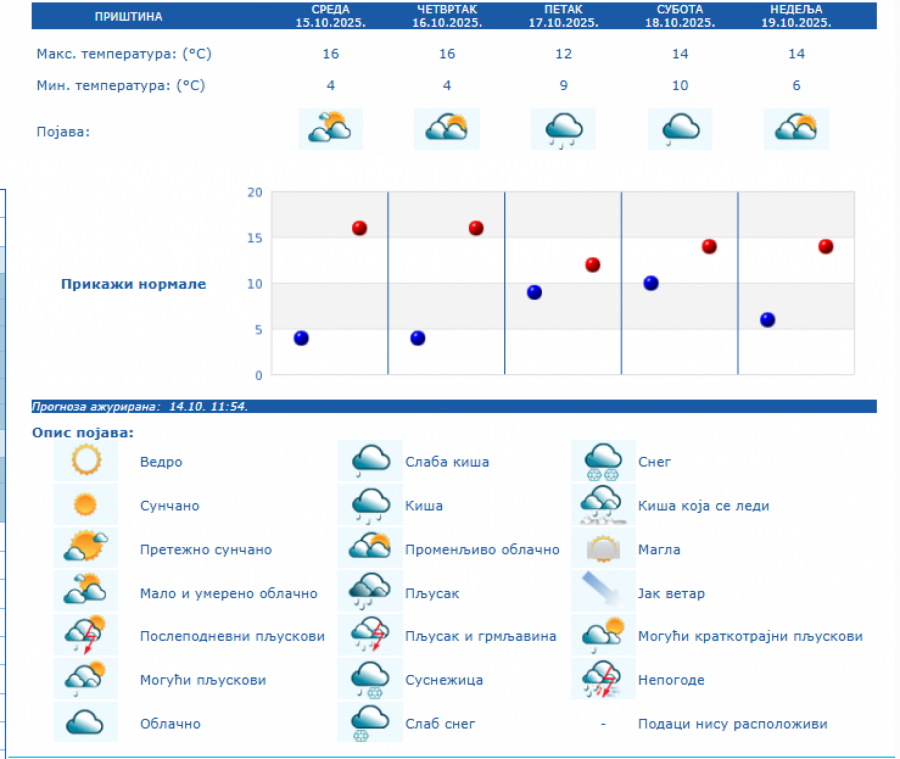Image resolution: width=900 pixels, height=759 pixels.
Task: Click the Пљусак и грмљавина legend icon
Action: tap(370, 636)
